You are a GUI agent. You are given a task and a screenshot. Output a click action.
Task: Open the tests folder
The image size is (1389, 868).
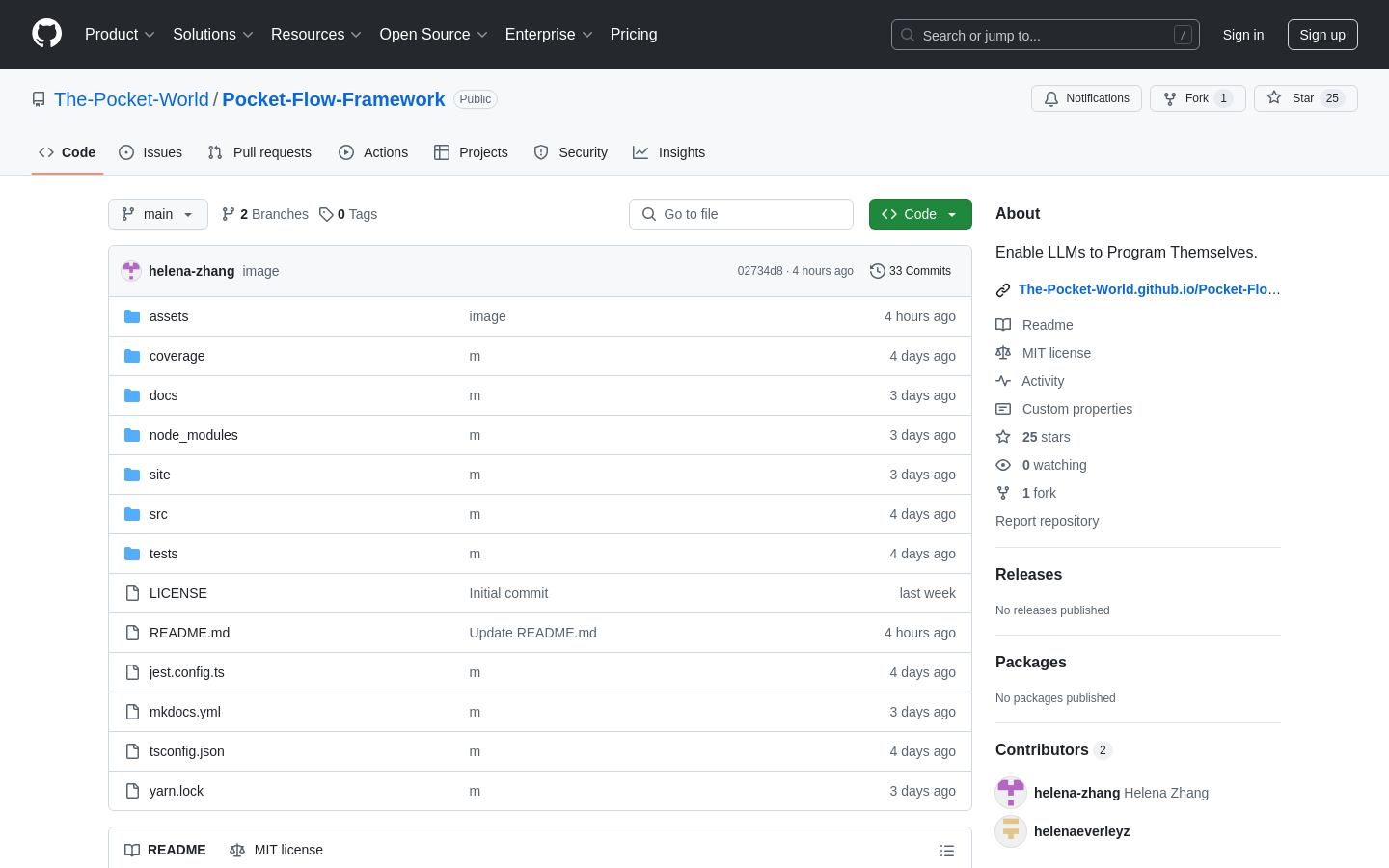[163, 554]
